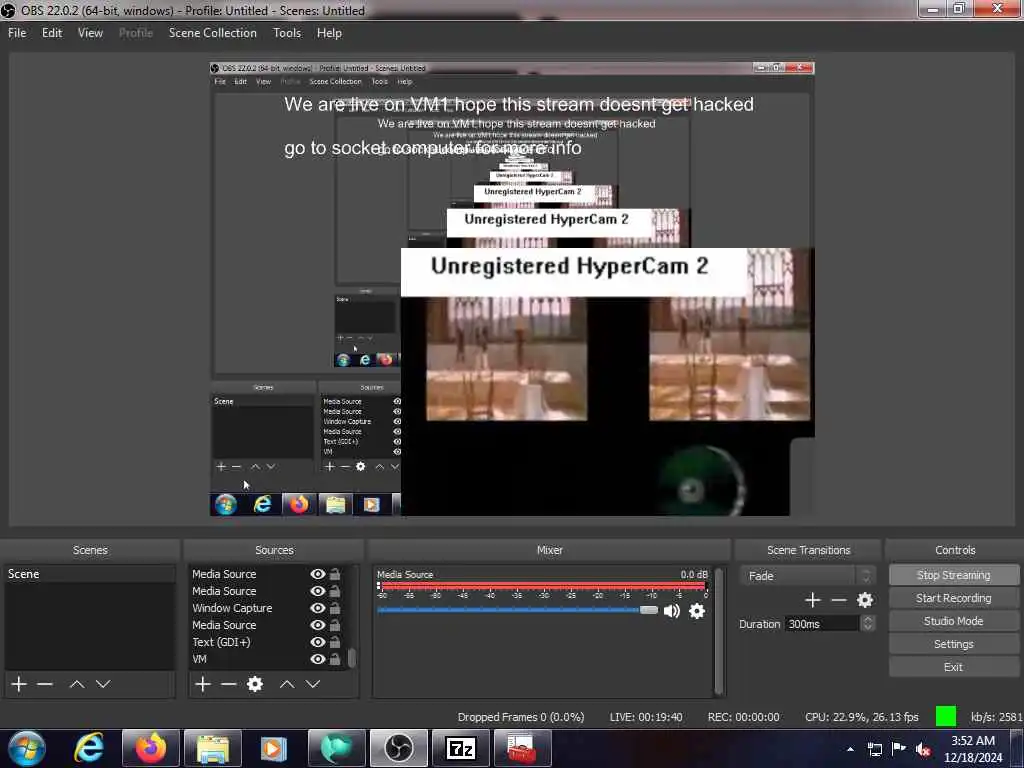Select the Text (GDI+) source row

click(x=268, y=642)
